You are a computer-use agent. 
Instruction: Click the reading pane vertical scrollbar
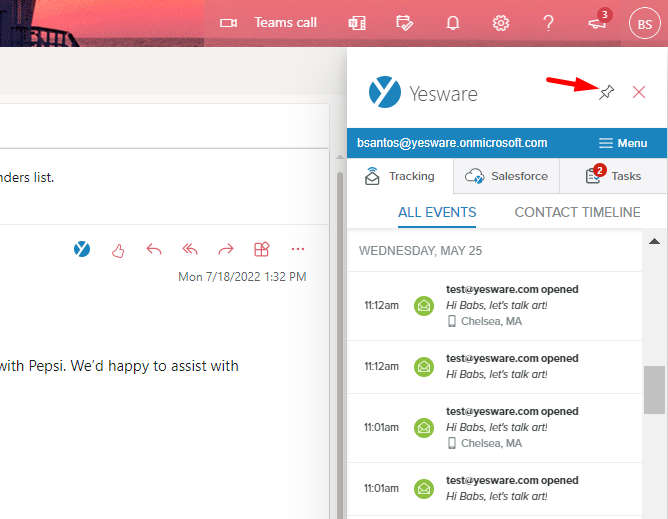point(340,345)
